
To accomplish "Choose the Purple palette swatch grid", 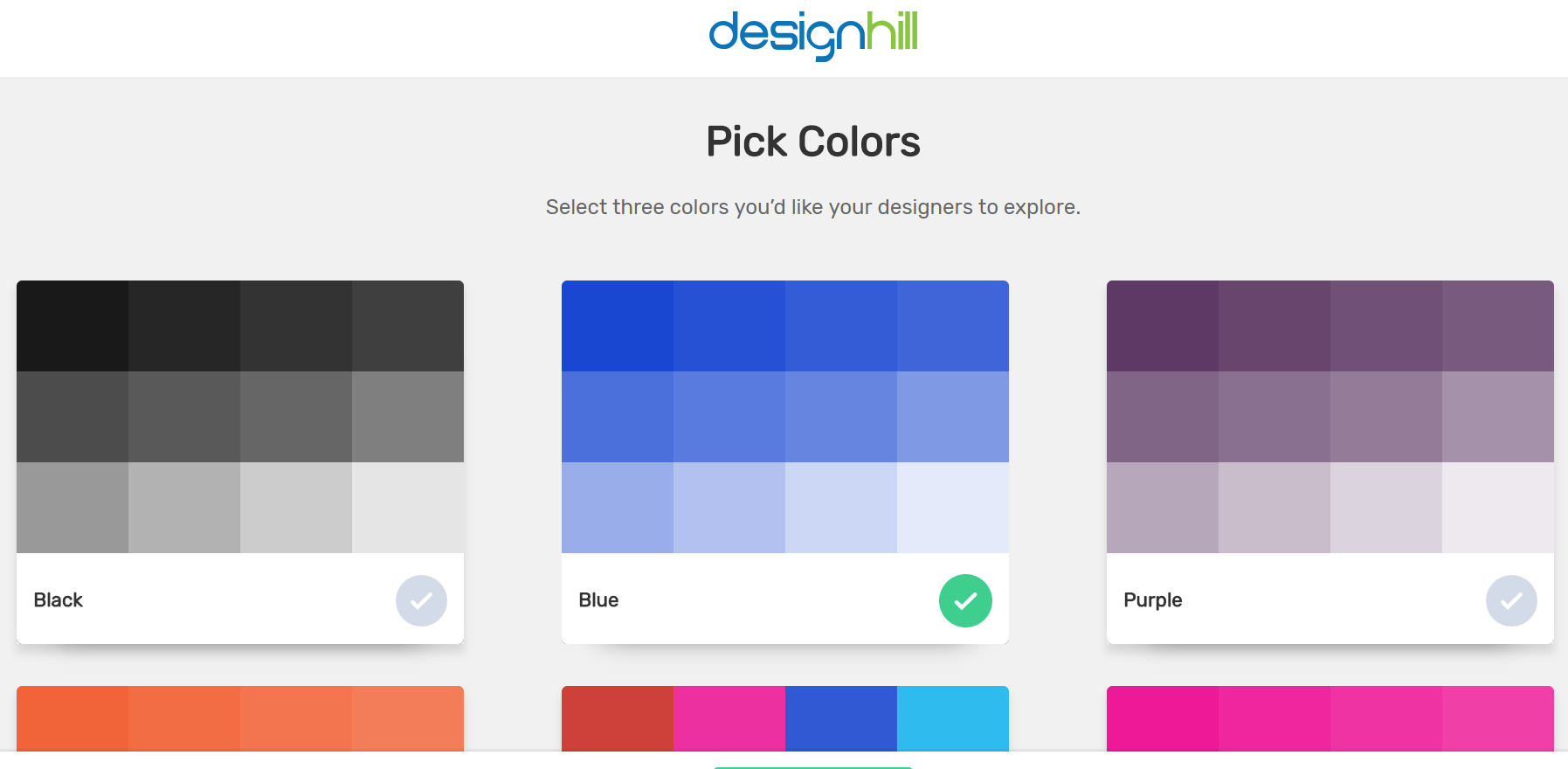I will click(x=1330, y=416).
